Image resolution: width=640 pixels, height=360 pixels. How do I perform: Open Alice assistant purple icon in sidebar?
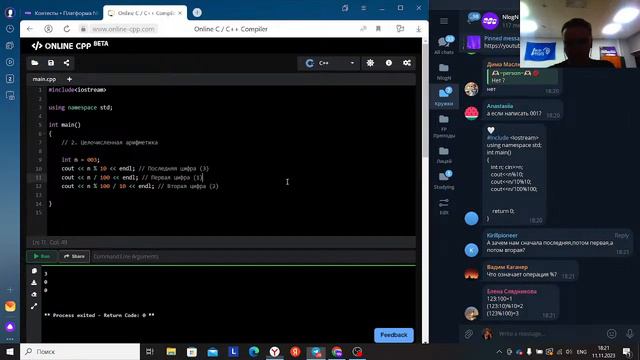(10, 327)
